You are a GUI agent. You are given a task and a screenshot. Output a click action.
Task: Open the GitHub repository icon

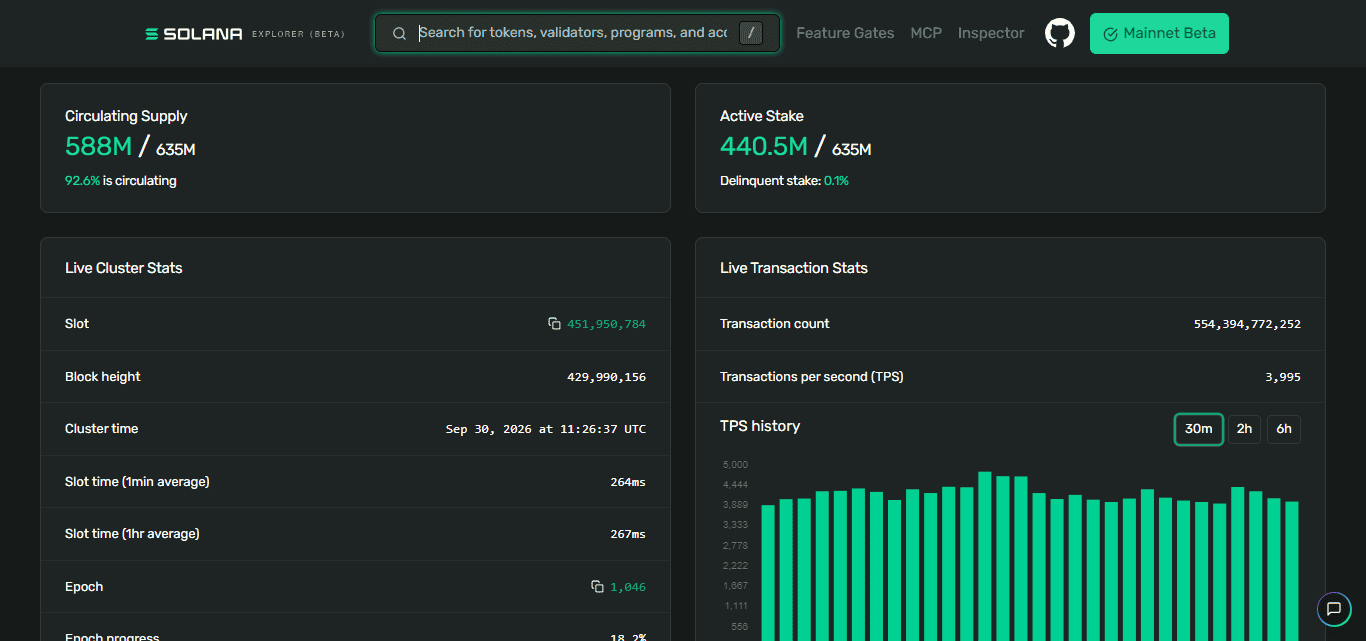point(1060,33)
